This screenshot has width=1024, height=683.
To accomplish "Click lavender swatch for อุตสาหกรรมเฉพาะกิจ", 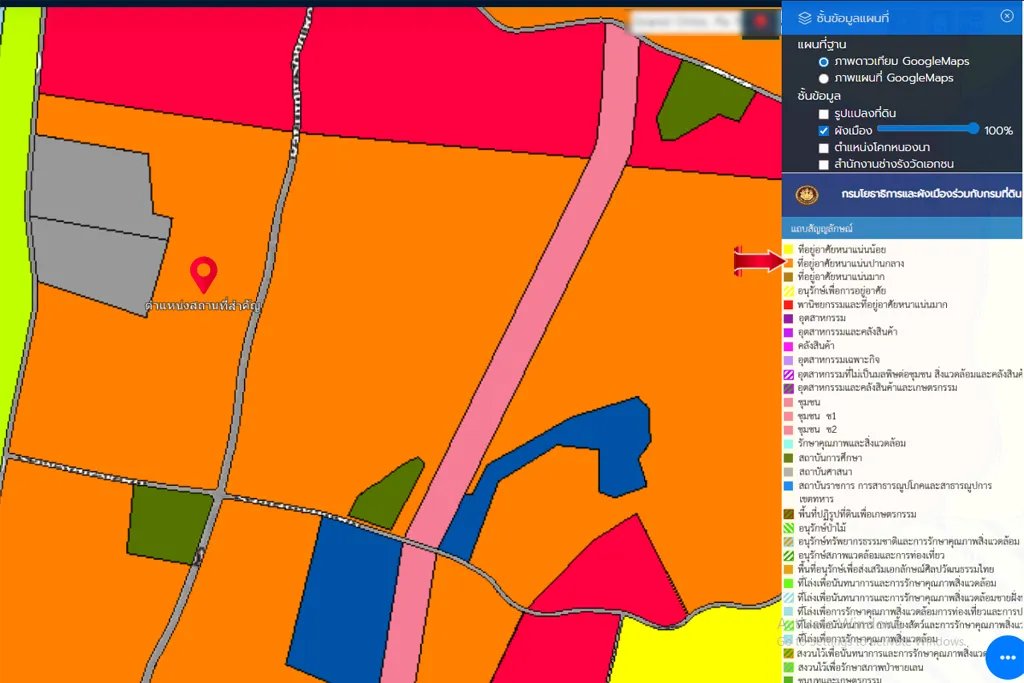I will (x=788, y=360).
